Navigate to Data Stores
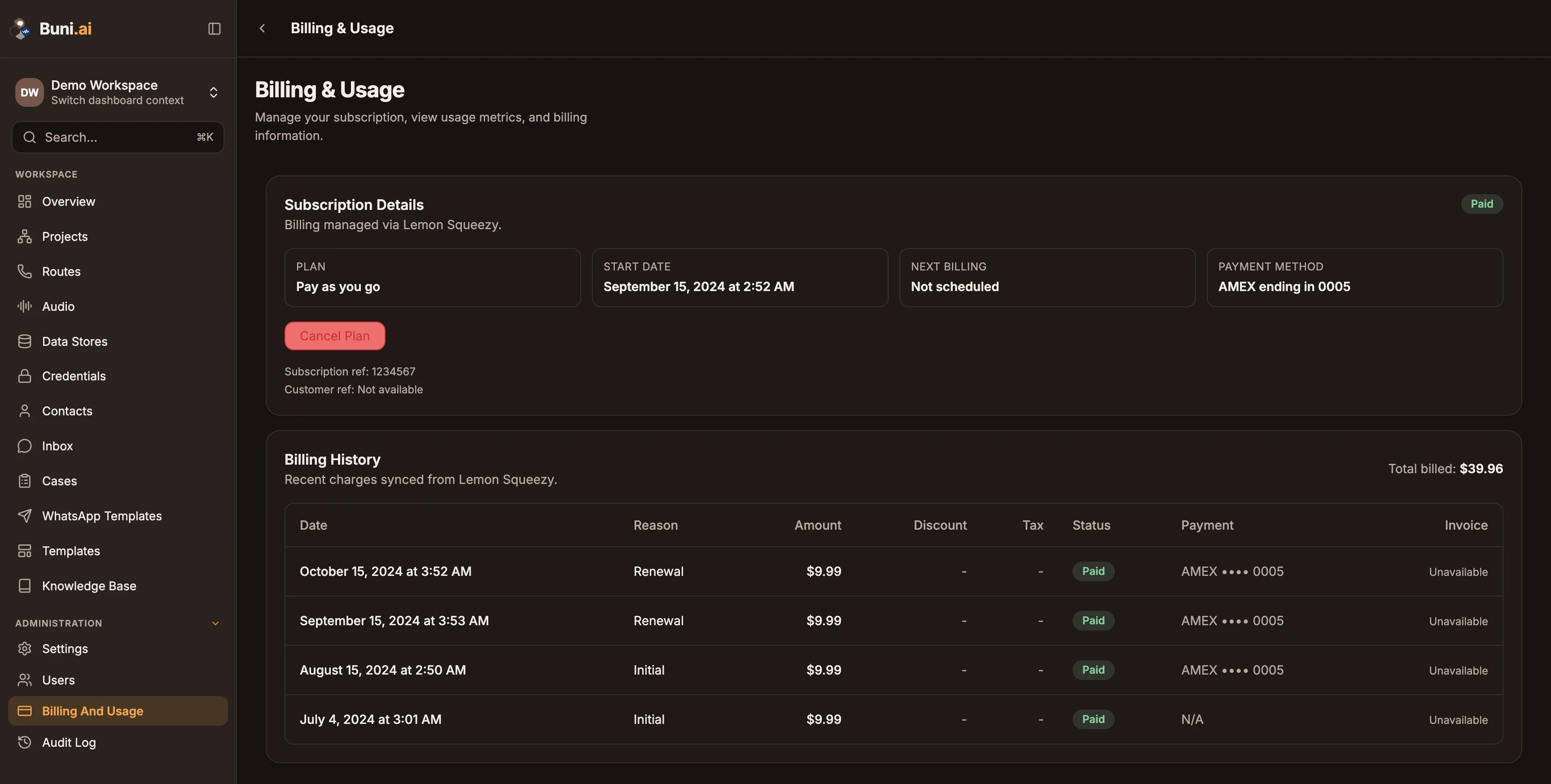Image resolution: width=1551 pixels, height=784 pixels. click(x=118, y=341)
